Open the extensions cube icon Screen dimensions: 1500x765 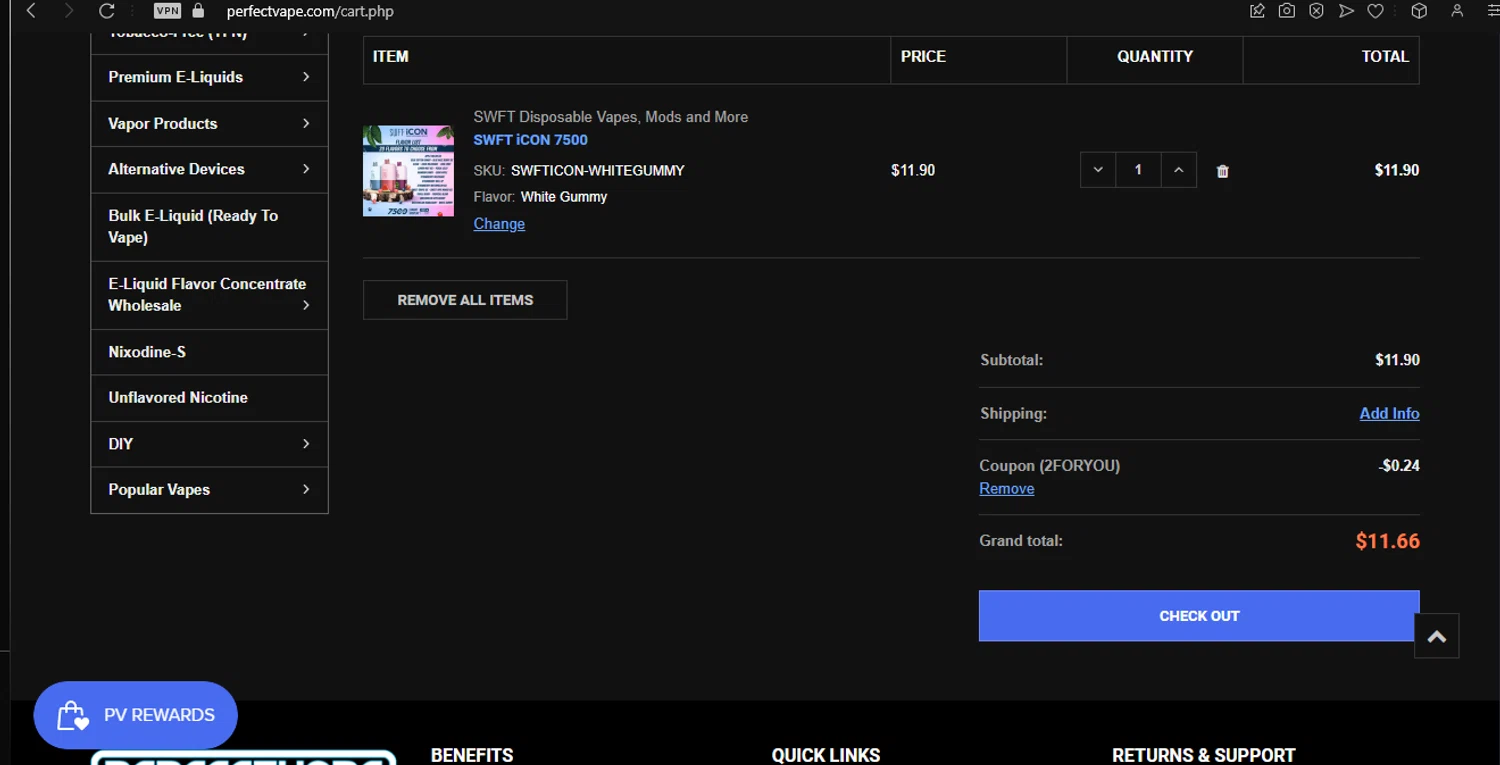(x=1419, y=11)
